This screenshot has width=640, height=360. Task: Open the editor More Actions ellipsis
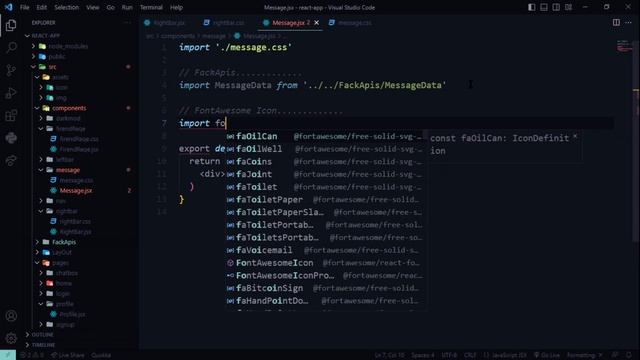coord(628,23)
